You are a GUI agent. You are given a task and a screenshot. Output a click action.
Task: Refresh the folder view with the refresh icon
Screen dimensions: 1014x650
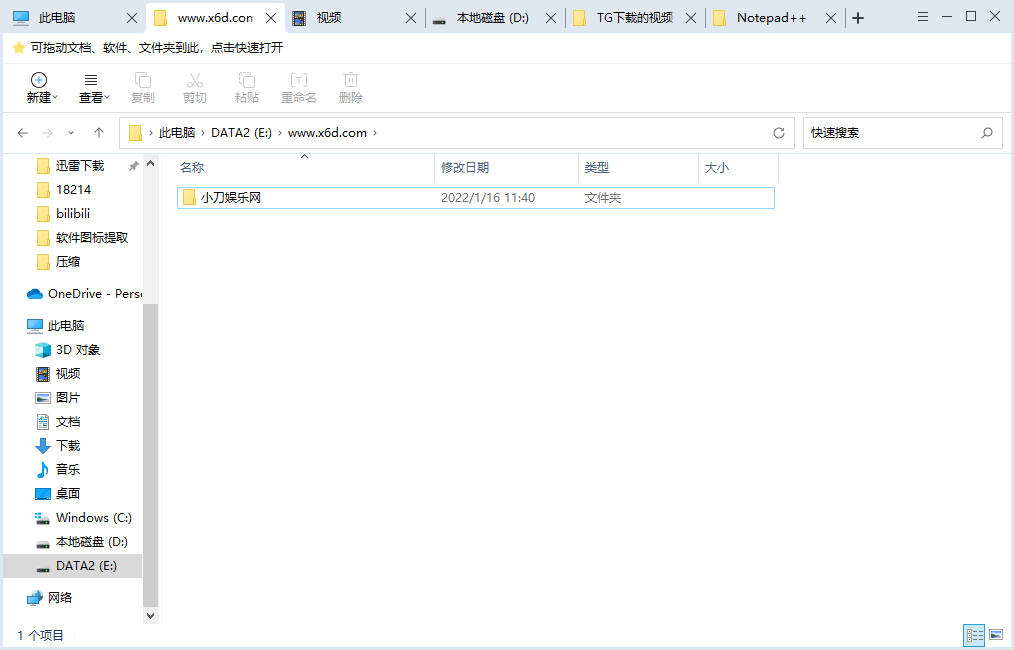[779, 132]
